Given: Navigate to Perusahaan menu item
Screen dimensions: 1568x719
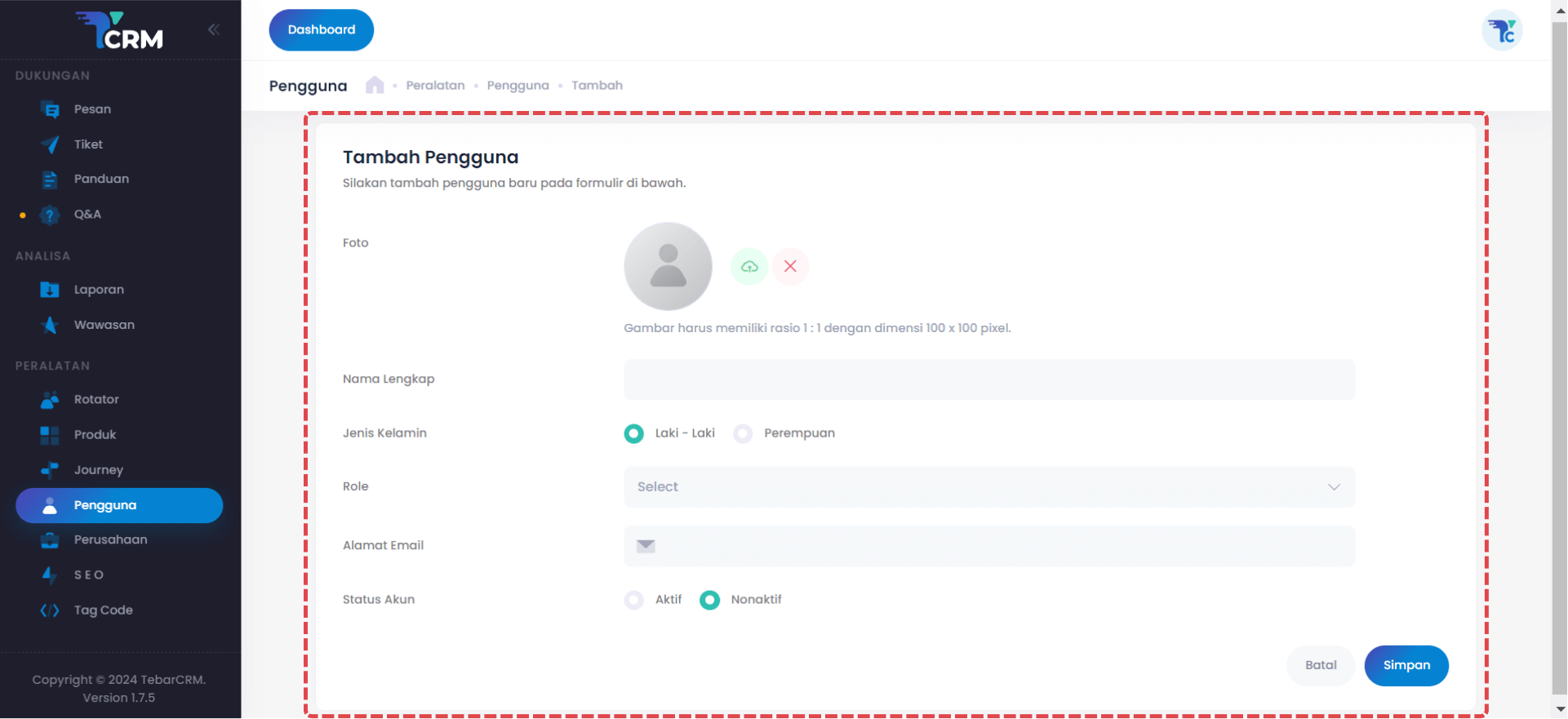Looking at the screenshot, I should 110,540.
